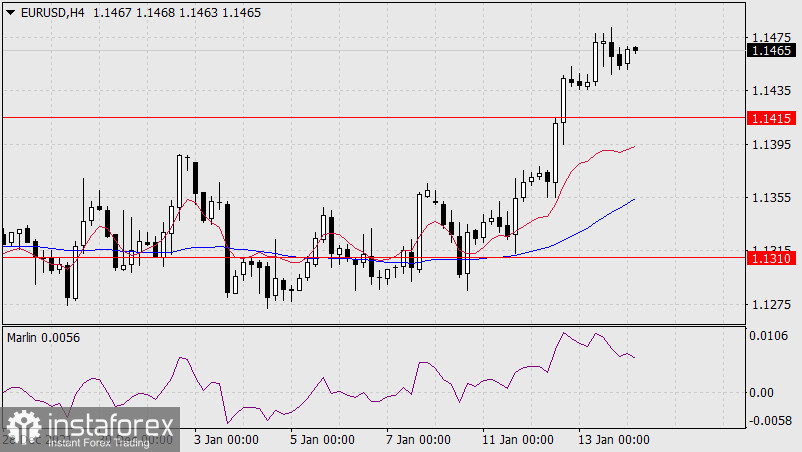Image resolution: width=802 pixels, height=452 pixels.
Task: Click the 3 Jan 00:00 time label
Action: pyautogui.click(x=226, y=440)
